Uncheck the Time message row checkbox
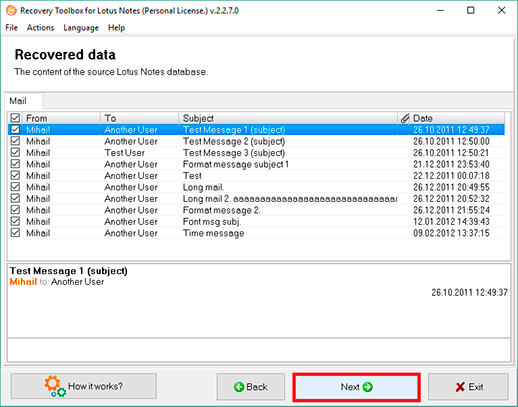This screenshot has width=518, height=407. tap(15, 233)
